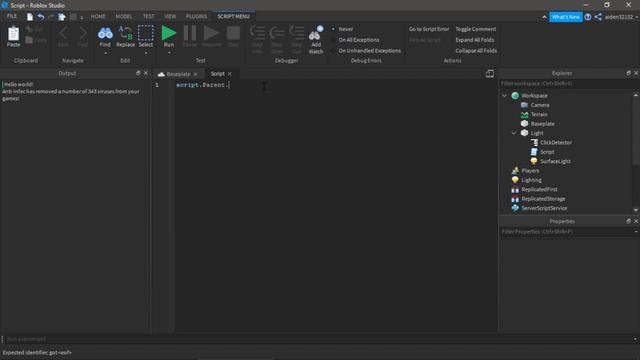Click the Select tool with dashed square
640x360 pixels.
146,37
